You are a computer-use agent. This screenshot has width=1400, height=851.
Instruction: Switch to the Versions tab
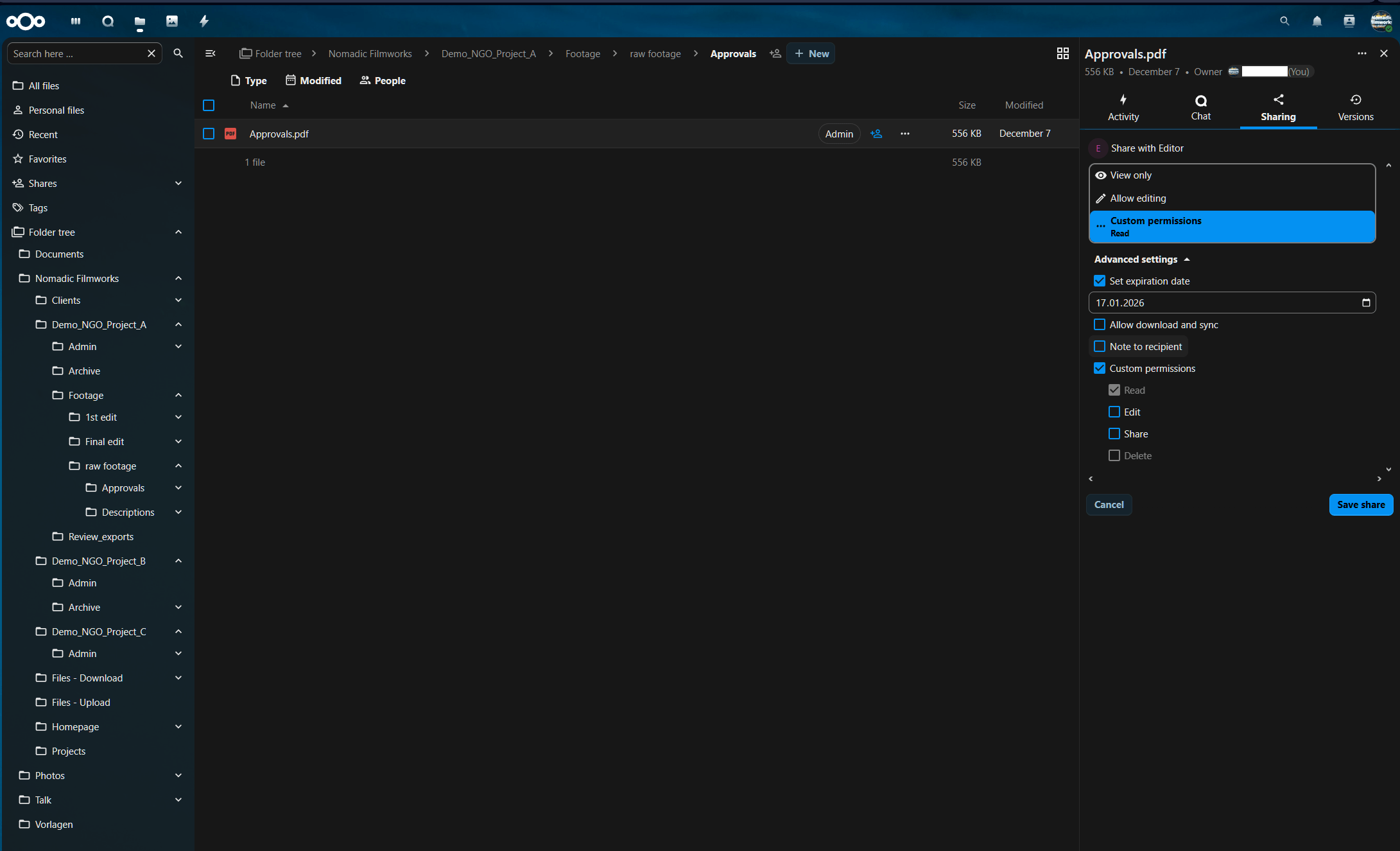coord(1355,107)
